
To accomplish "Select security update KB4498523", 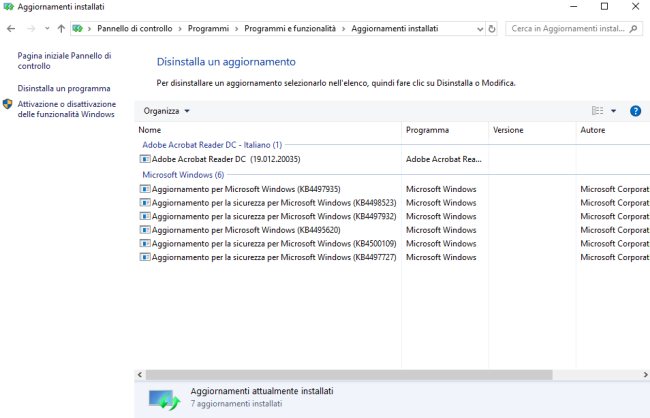I will pos(274,203).
